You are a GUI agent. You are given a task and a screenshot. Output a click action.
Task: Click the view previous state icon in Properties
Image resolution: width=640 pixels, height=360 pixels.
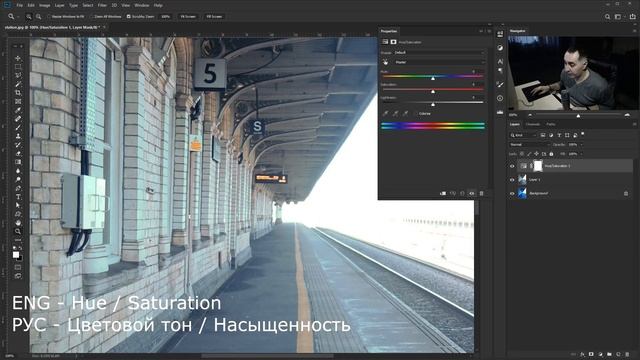tap(453, 193)
